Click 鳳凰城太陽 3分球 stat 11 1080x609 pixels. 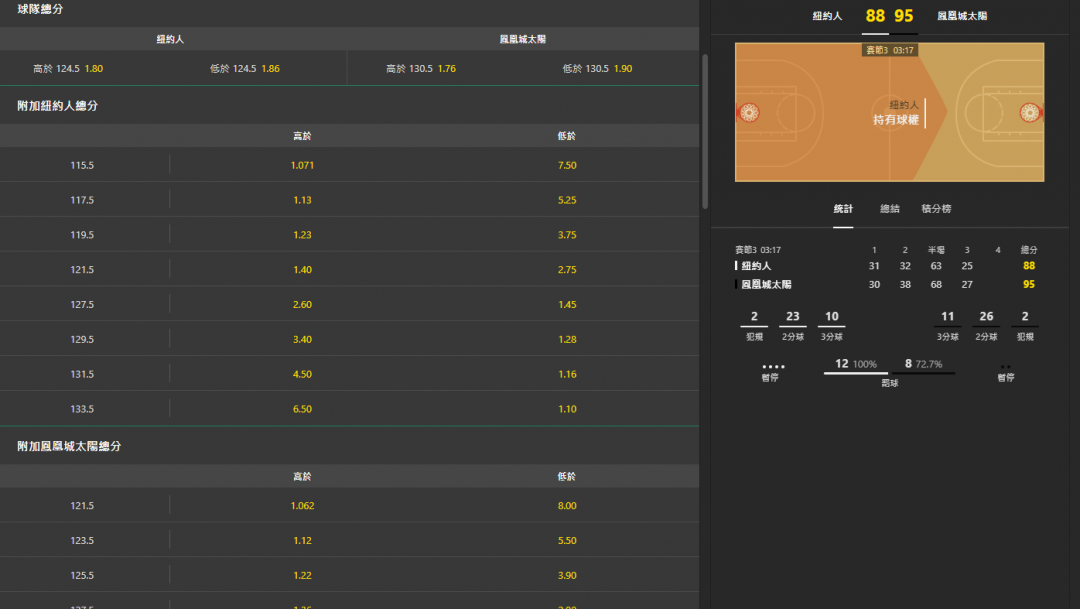coord(948,316)
